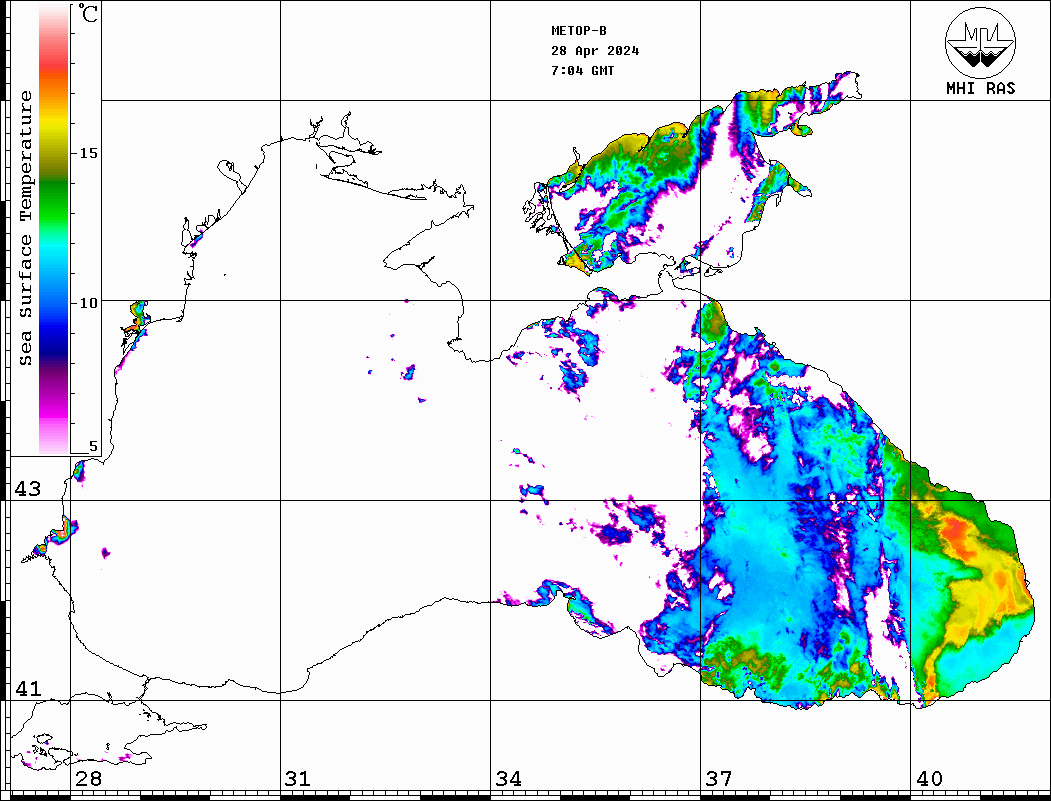Click the latitude label '41'
The image size is (1051, 801).
point(28,689)
